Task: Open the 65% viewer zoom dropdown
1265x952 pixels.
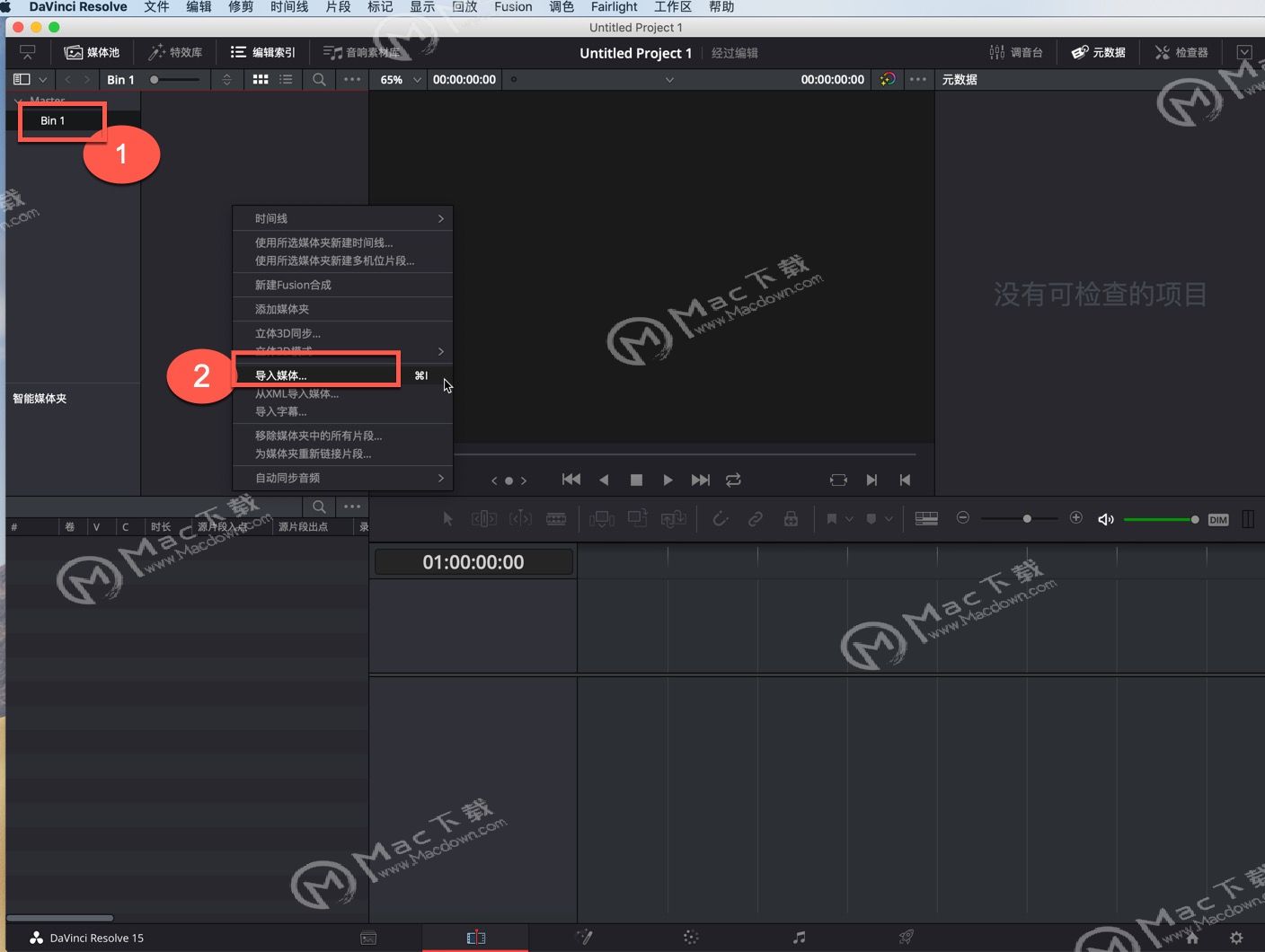Action: (401, 80)
